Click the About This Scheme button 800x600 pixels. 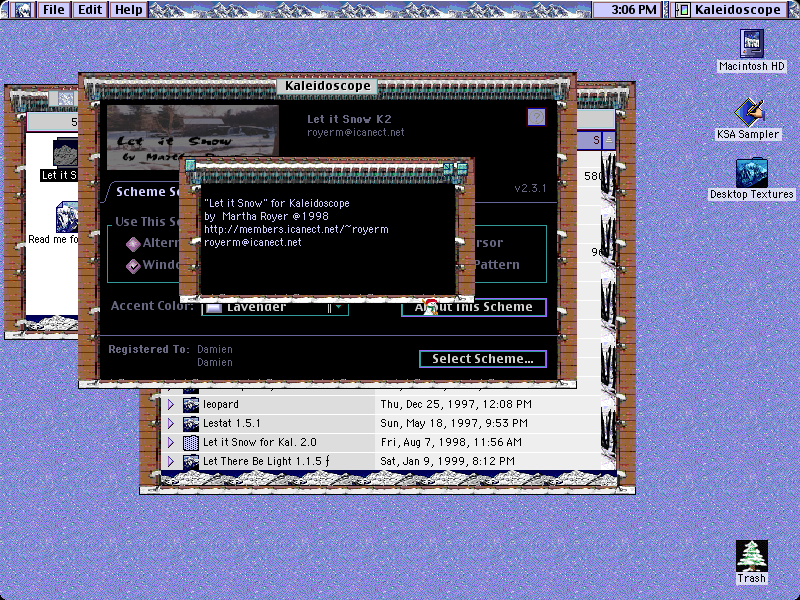coord(474,307)
